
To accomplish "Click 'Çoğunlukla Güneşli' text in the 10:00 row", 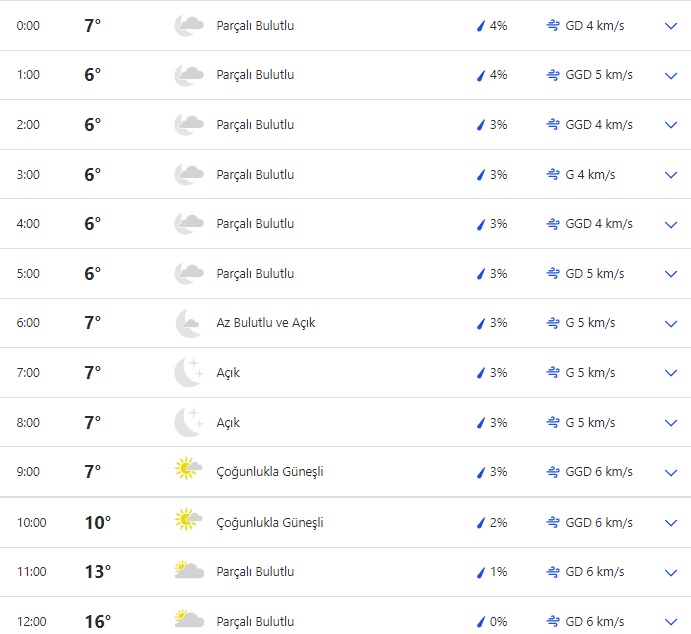I will [269, 523].
